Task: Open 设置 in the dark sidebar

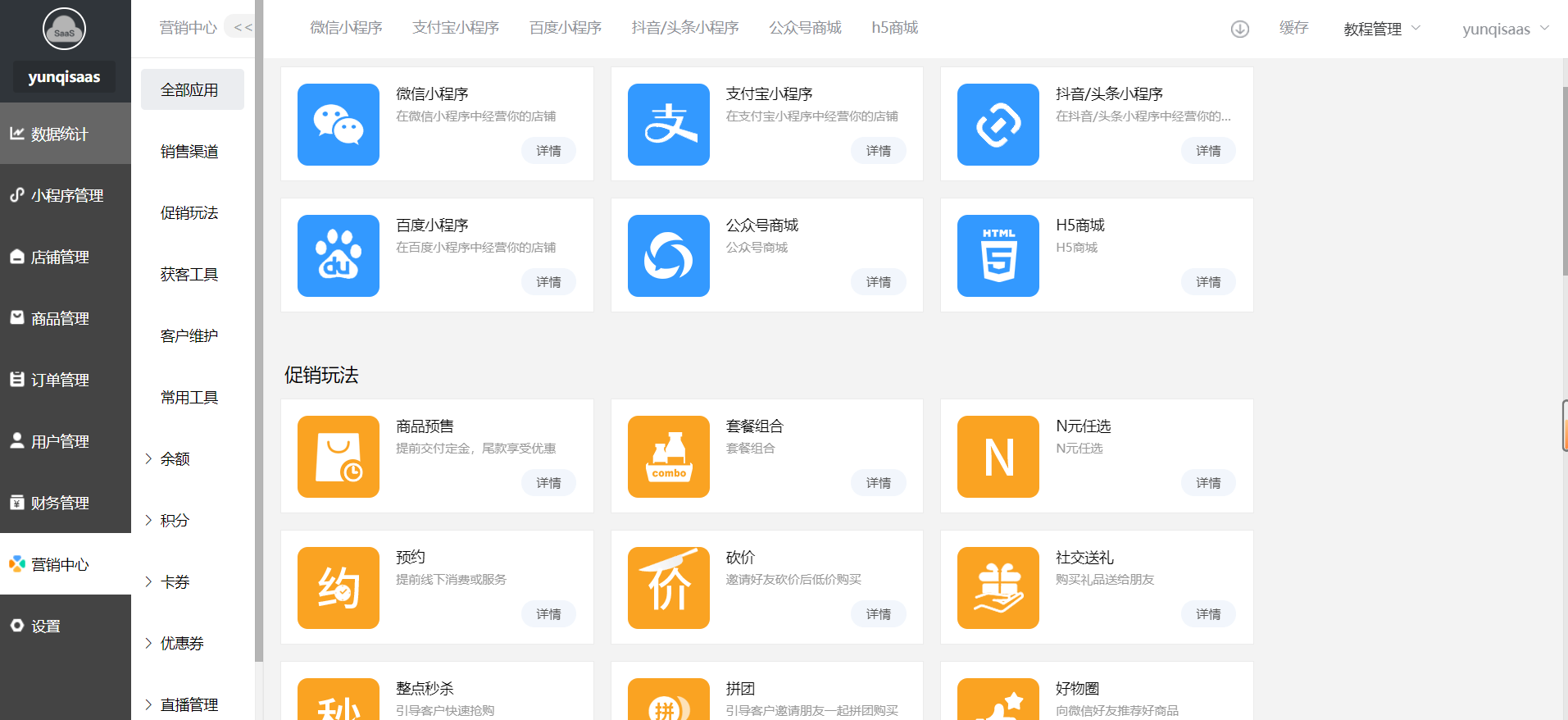Action: pos(66,626)
